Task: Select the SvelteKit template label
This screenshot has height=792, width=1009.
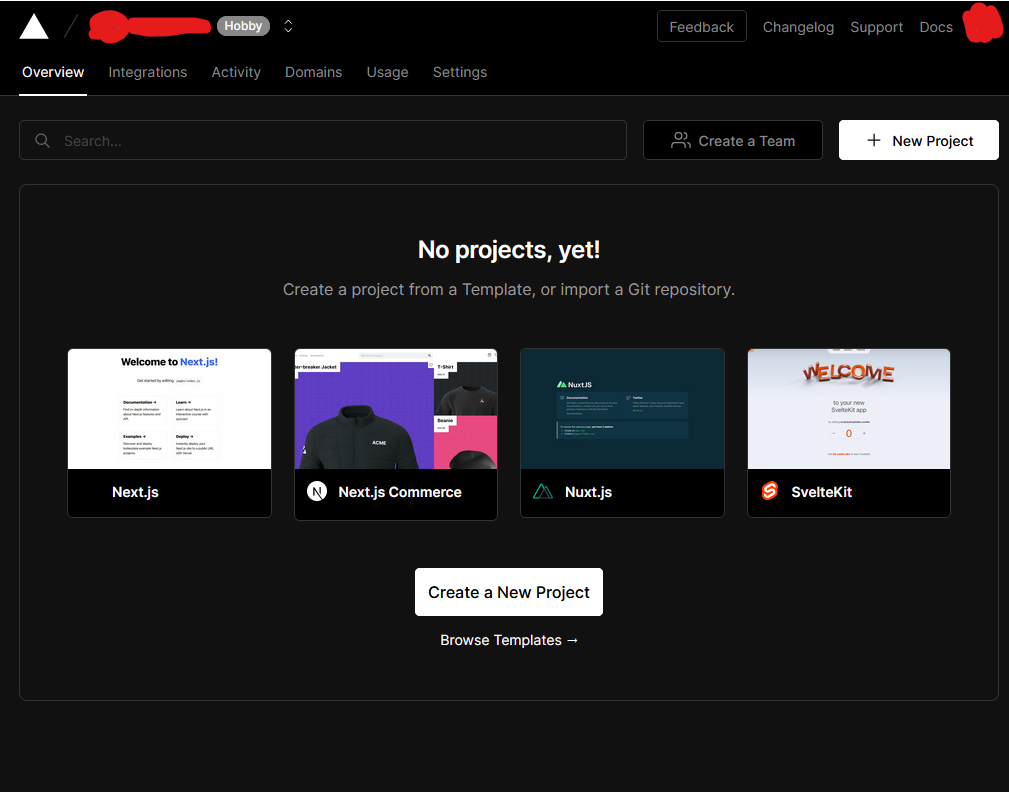Action: (x=821, y=492)
